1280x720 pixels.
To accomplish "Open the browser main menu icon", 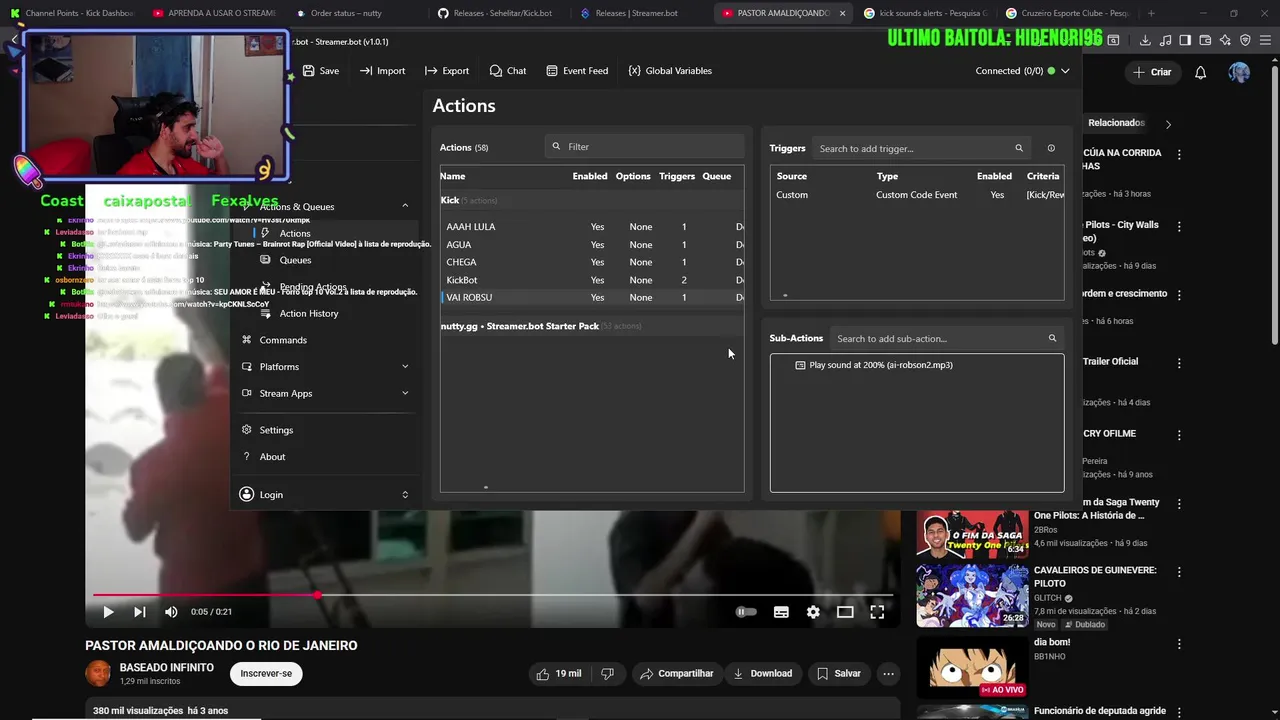I will point(1265,40).
